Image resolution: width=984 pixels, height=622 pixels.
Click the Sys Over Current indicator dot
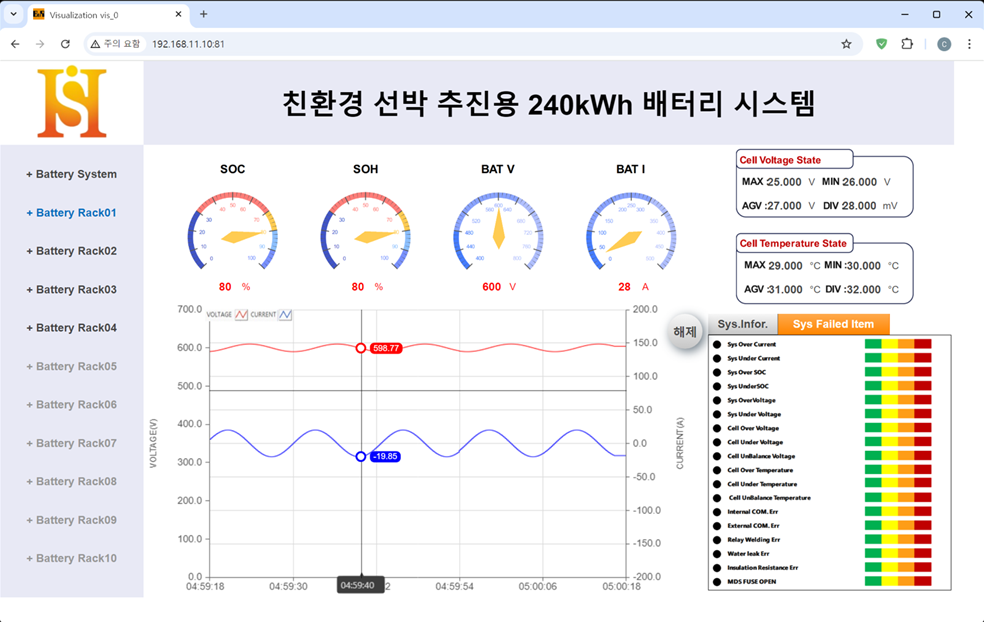tap(717, 344)
